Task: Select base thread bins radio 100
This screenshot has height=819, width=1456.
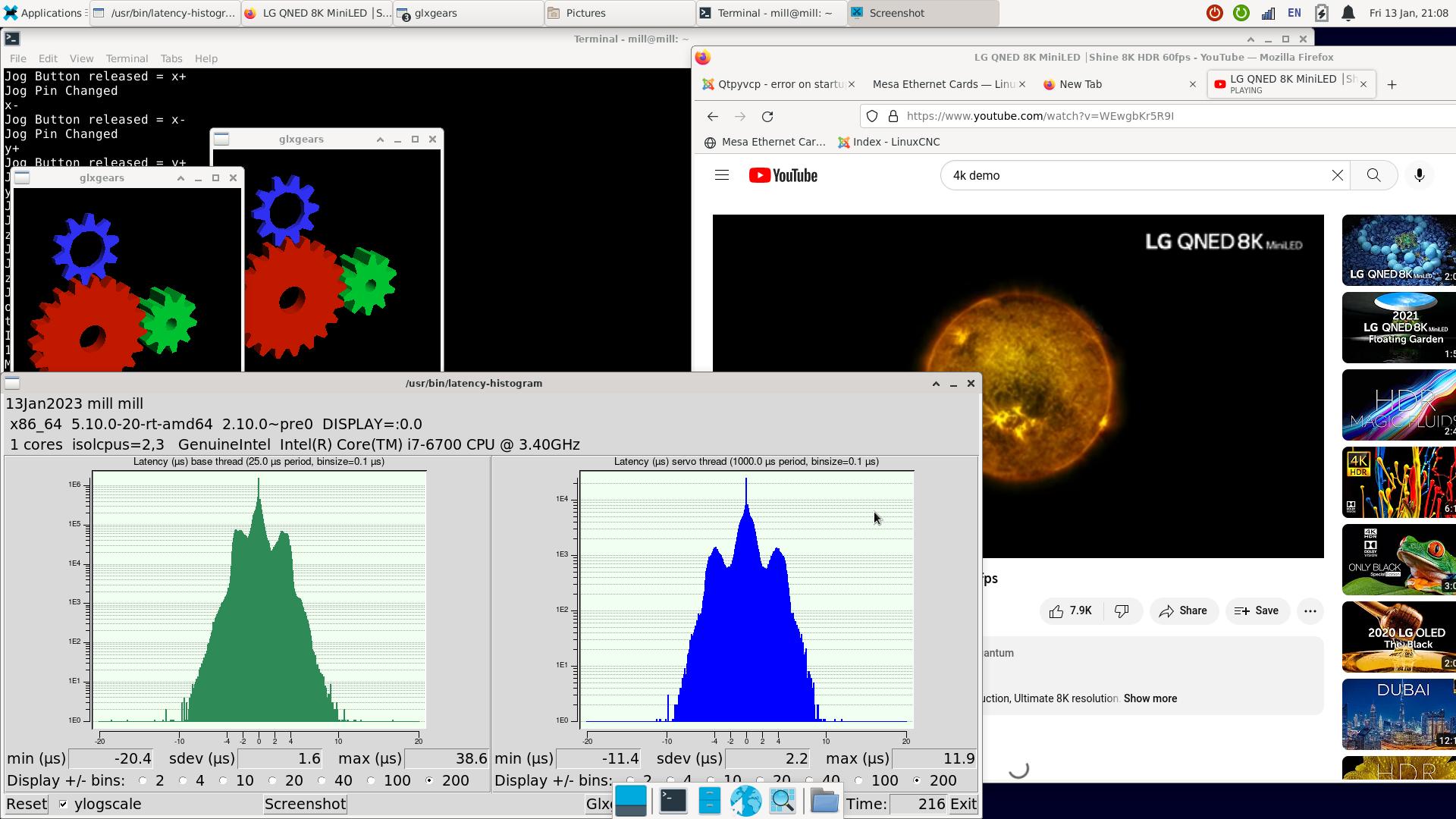Action: tap(371, 780)
